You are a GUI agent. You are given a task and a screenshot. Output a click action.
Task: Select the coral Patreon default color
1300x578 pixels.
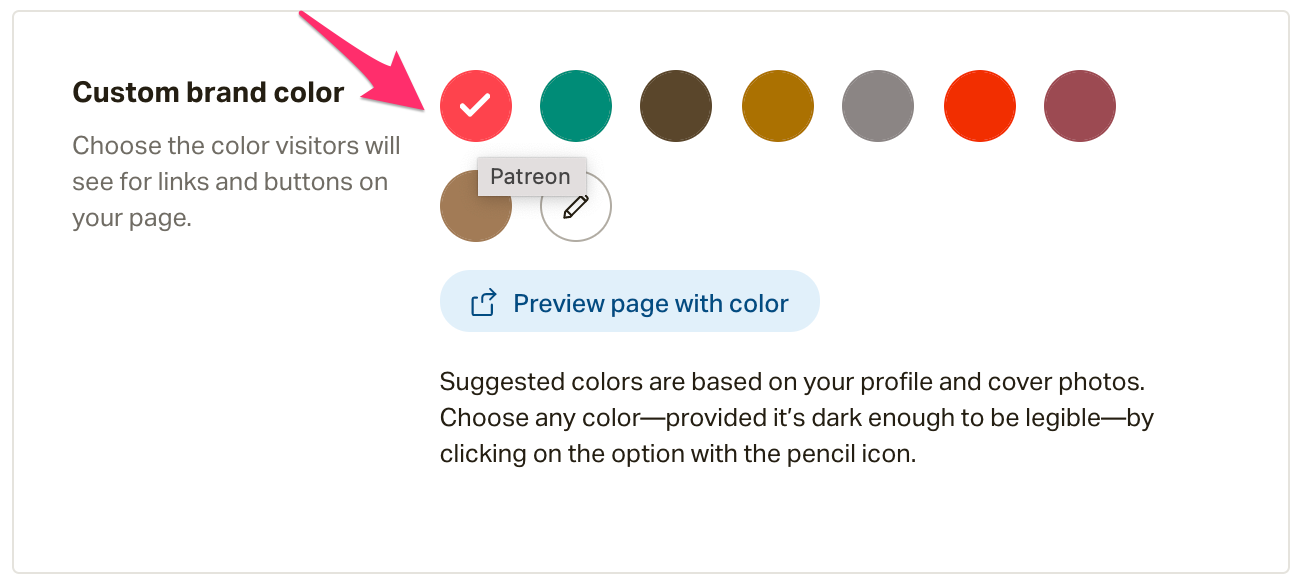[476, 105]
